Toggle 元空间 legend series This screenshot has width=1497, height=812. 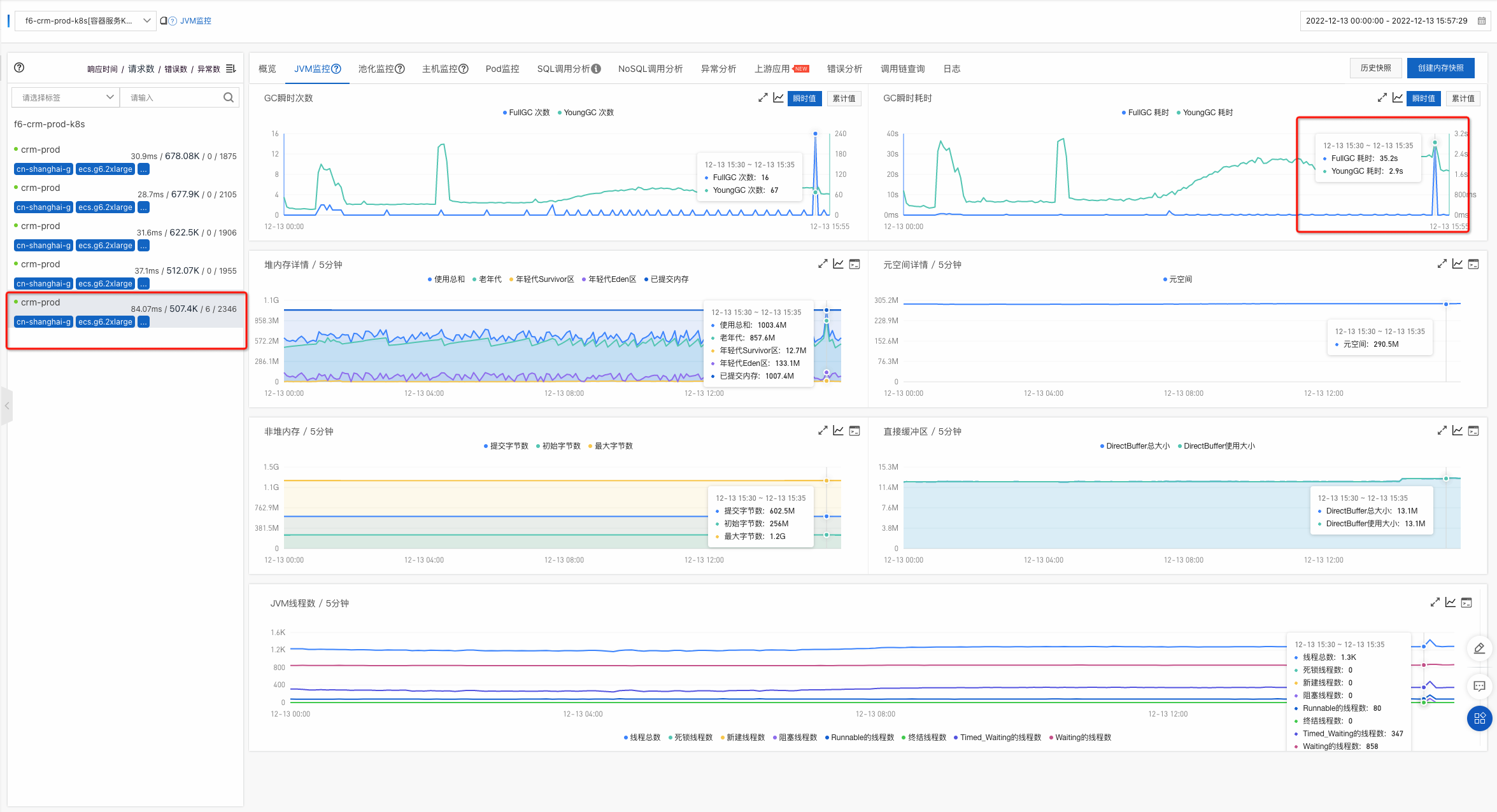[x=1177, y=279]
